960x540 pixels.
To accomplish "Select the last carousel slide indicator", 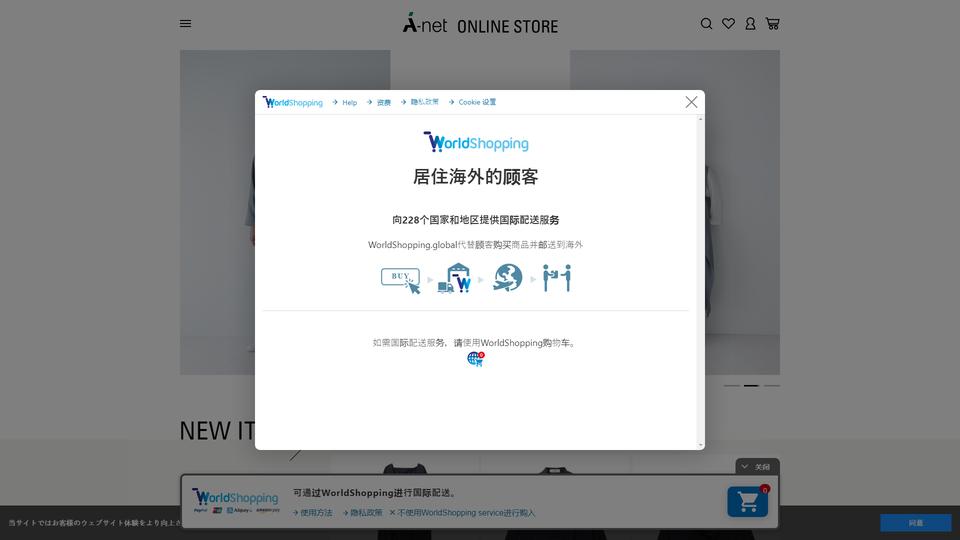I will (772, 386).
